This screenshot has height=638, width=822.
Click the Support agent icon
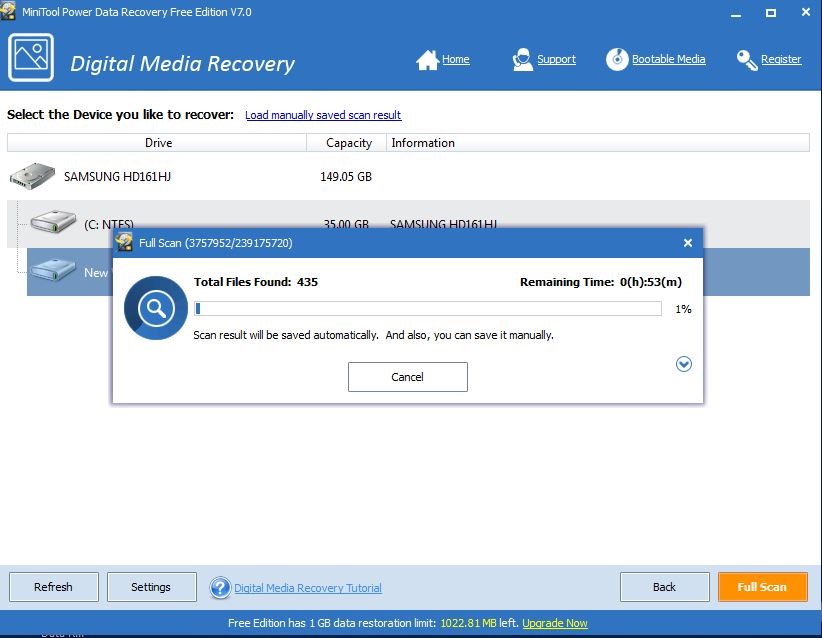coord(522,60)
